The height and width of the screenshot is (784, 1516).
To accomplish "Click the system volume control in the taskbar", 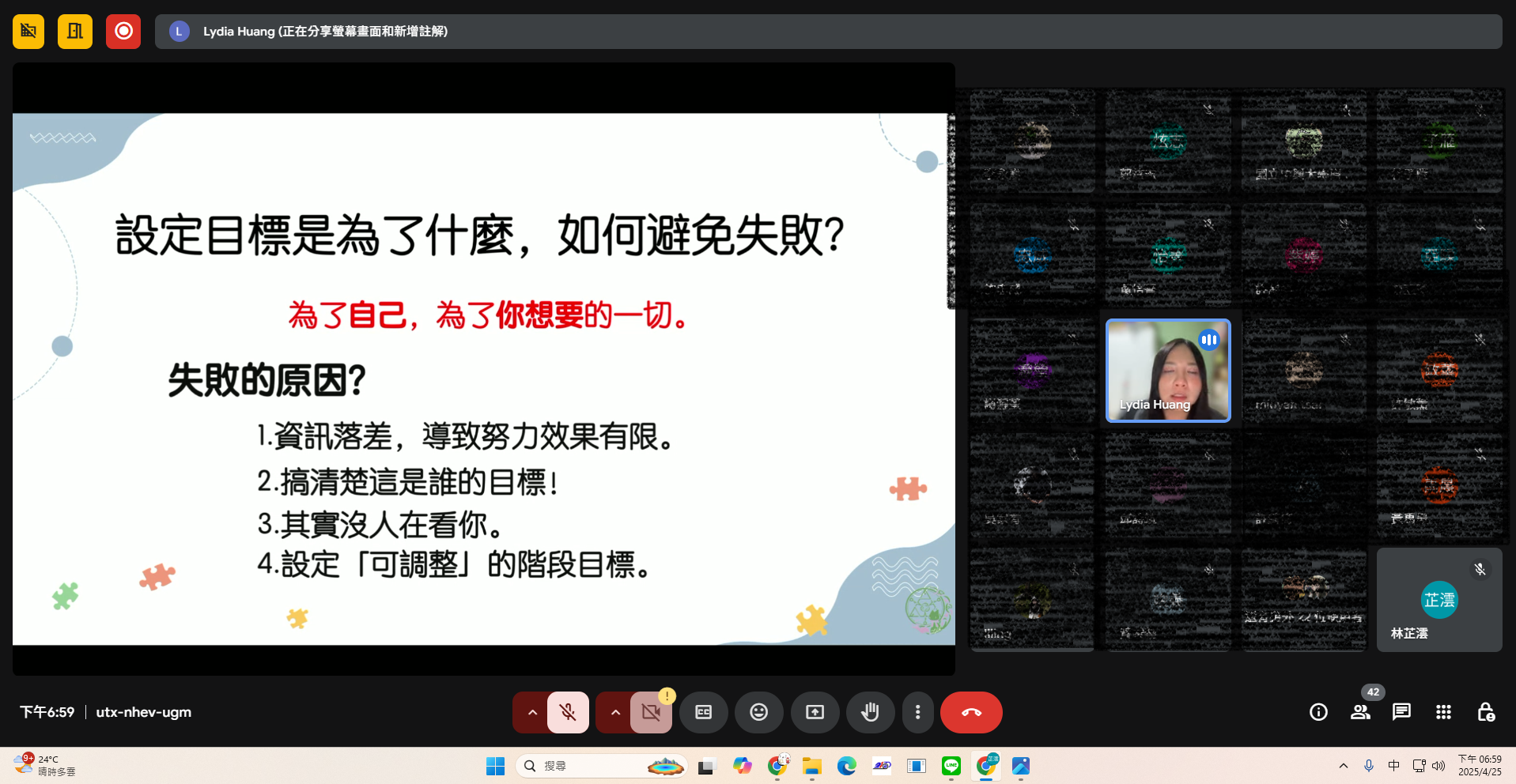I will click(1438, 765).
